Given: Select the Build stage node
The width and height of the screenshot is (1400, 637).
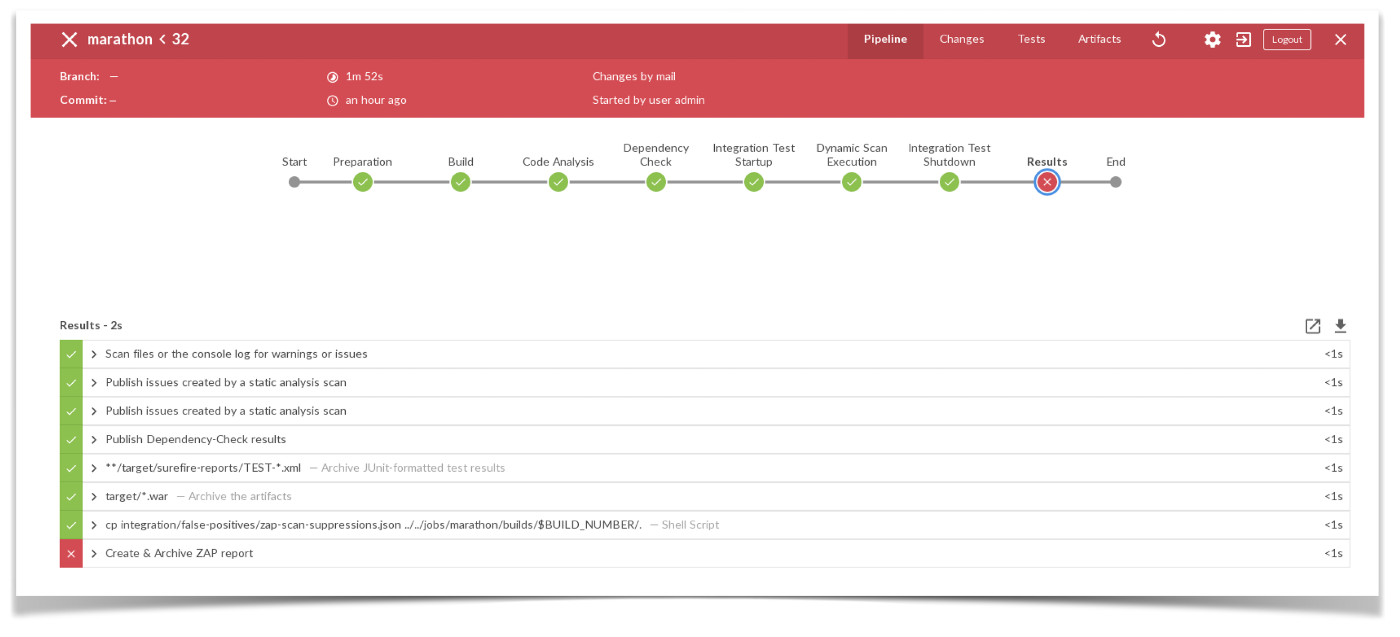Looking at the screenshot, I should point(460,182).
